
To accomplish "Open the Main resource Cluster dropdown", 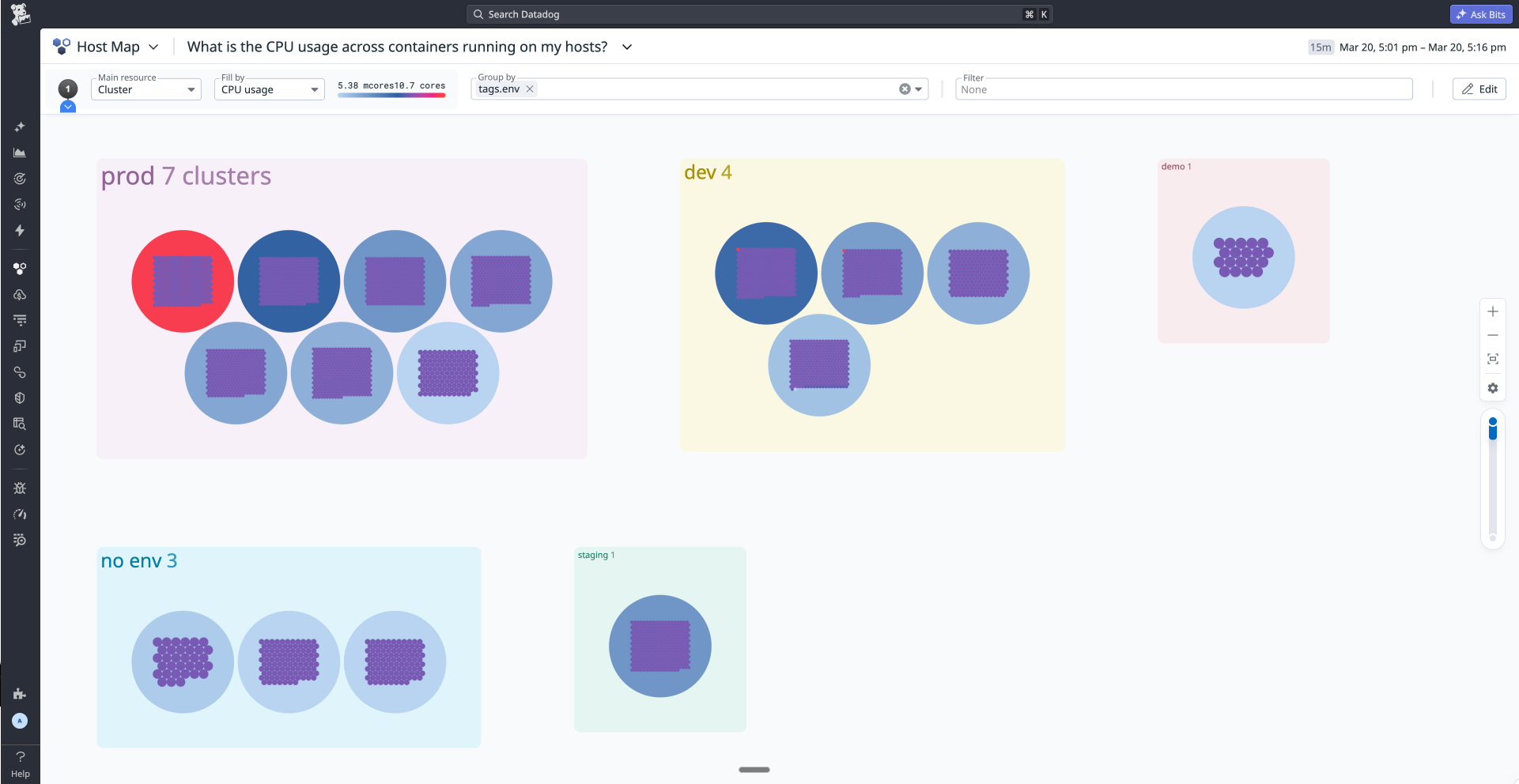I will 146,89.
